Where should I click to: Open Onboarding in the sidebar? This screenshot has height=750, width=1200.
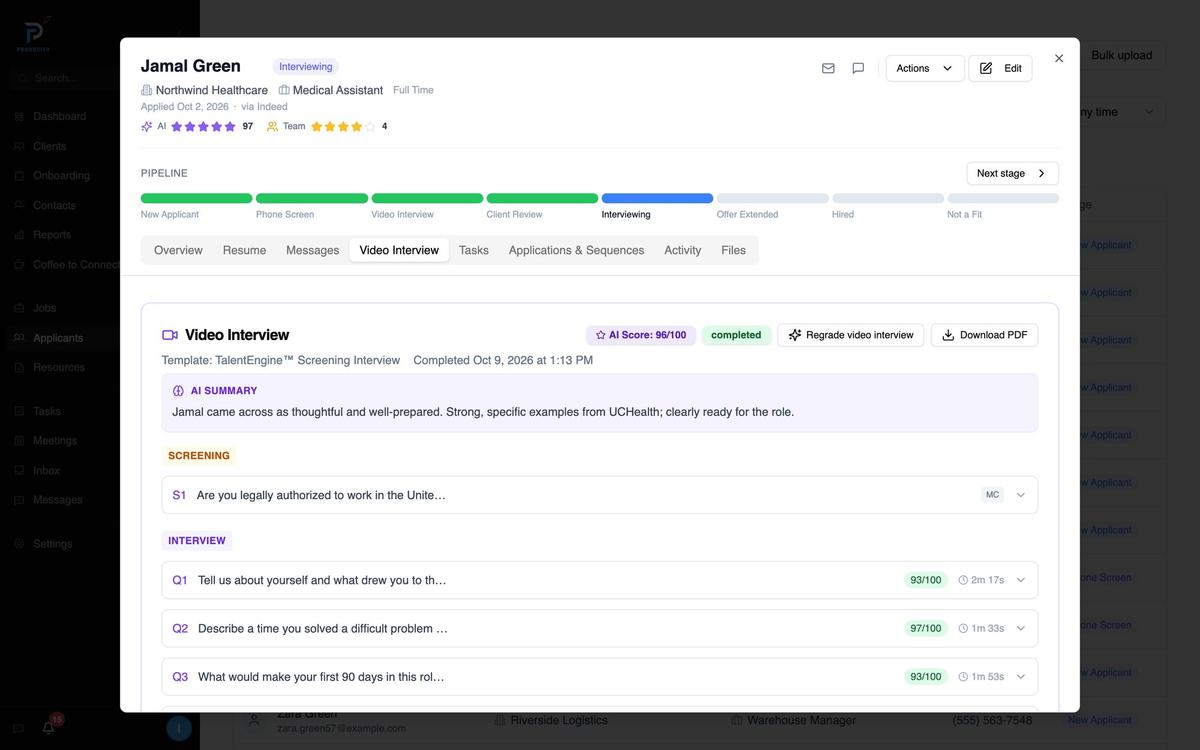[61, 175]
